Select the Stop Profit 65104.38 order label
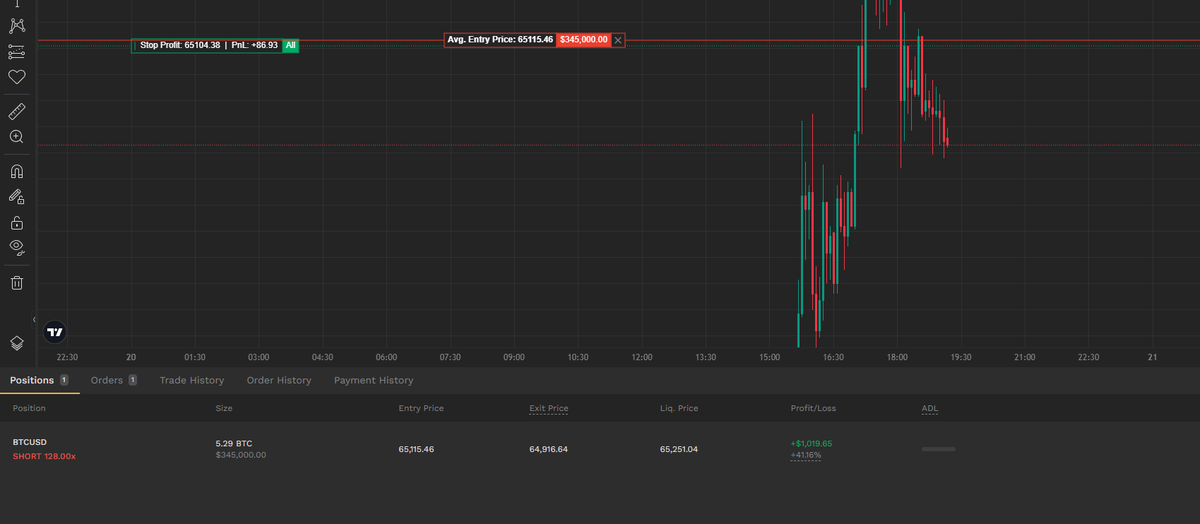 tap(207, 45)
